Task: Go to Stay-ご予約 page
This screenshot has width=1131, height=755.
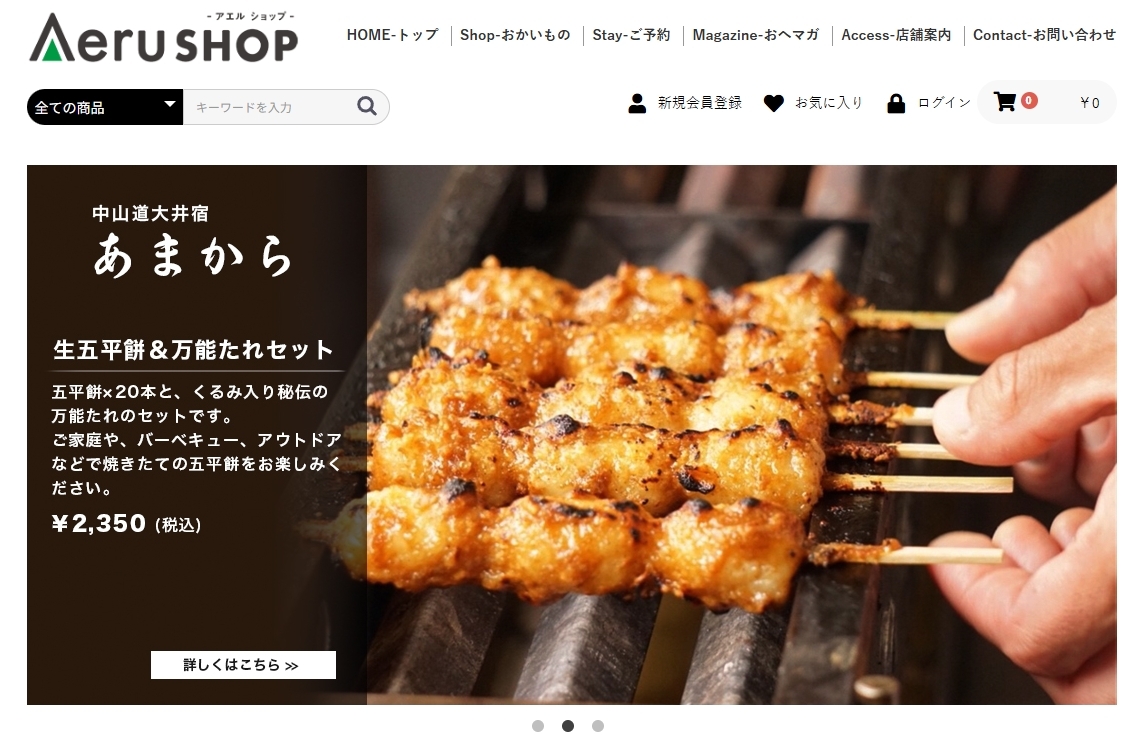Action: pos(631,35)
